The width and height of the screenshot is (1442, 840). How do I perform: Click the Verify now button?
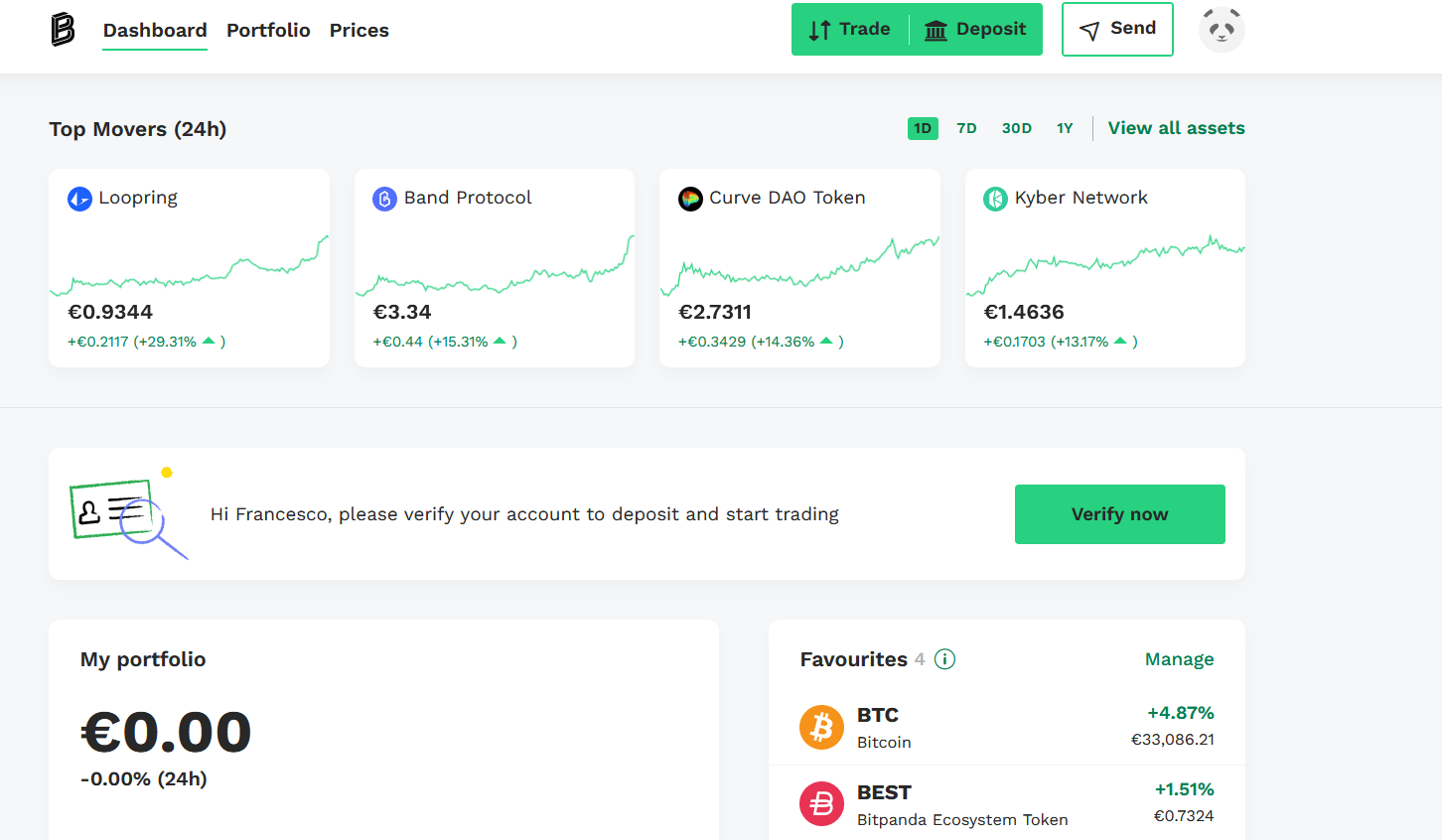(1120, 514)
